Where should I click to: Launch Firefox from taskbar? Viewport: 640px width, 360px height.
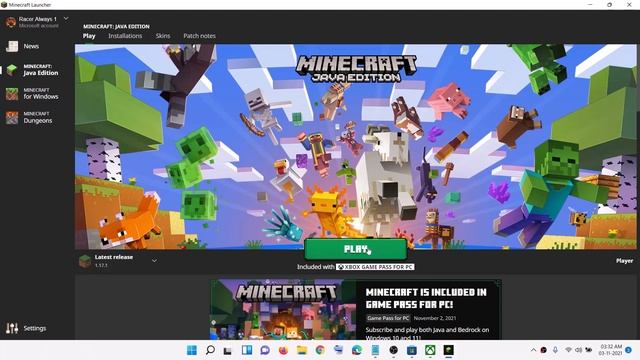(283, 350)
